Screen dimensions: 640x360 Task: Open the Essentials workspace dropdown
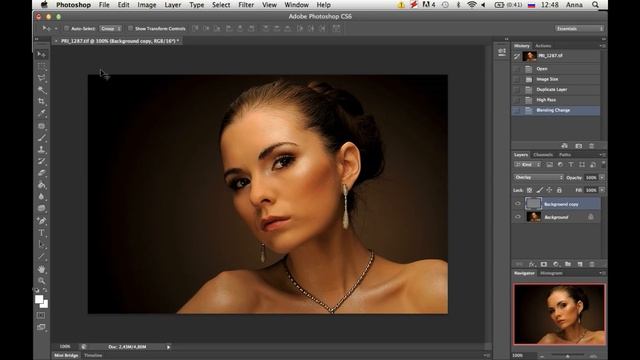pyautogui.click(x=579, y=29)
